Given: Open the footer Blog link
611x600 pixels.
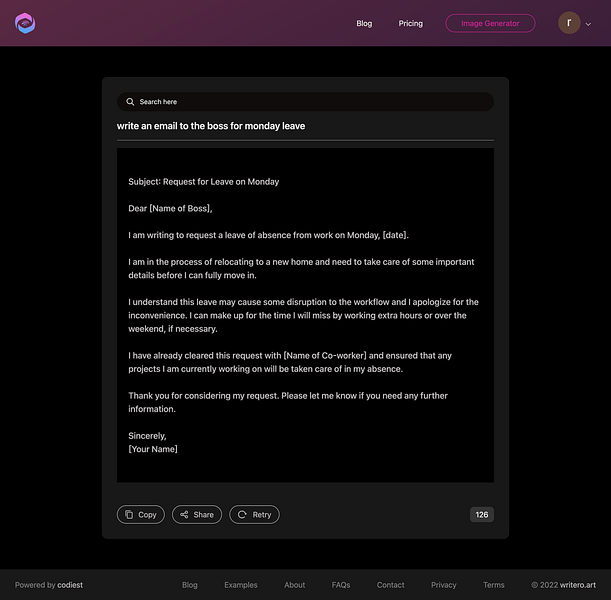Looking at the screenshot, I should 190,585.
